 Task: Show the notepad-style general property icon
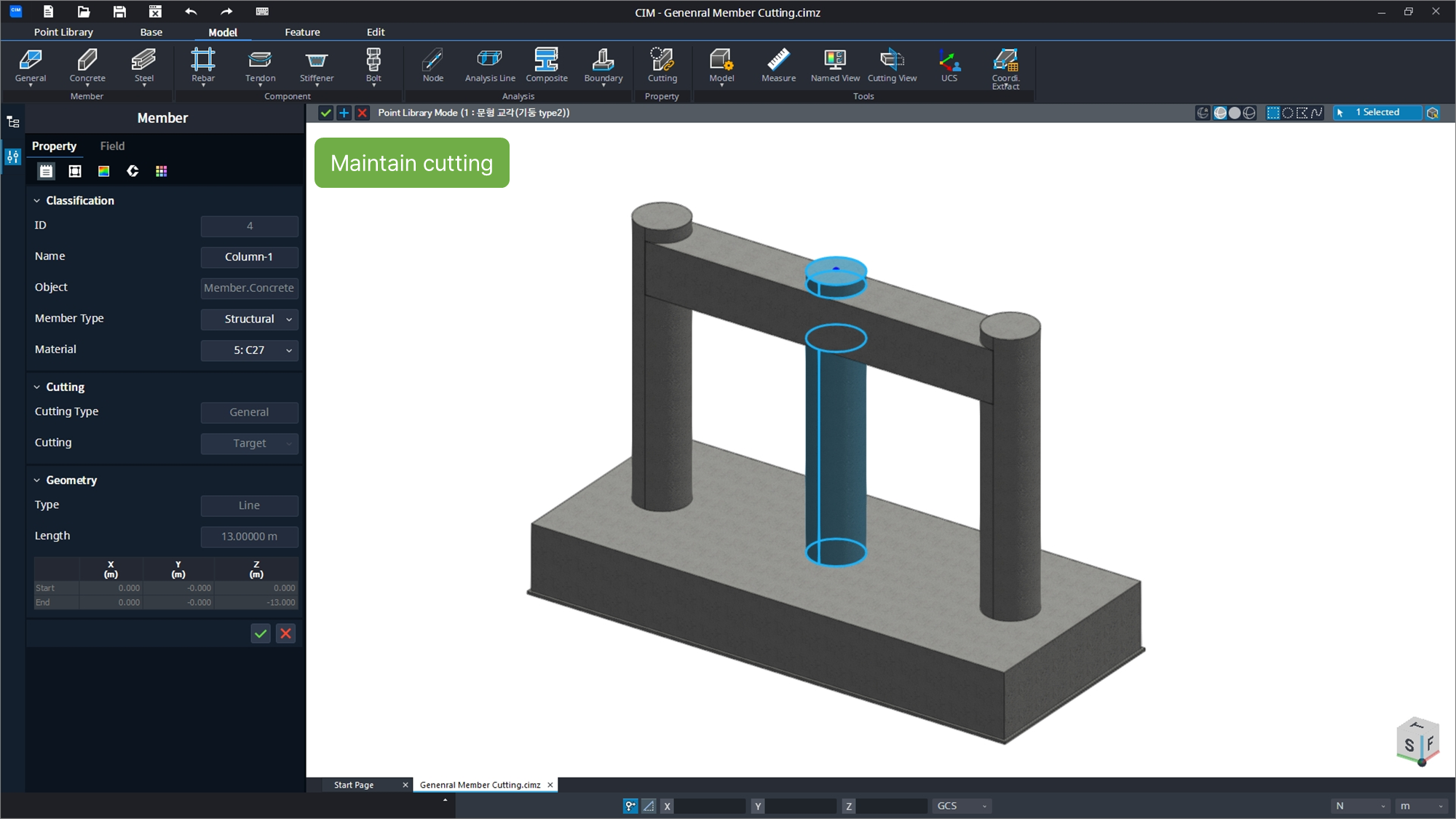46,171
